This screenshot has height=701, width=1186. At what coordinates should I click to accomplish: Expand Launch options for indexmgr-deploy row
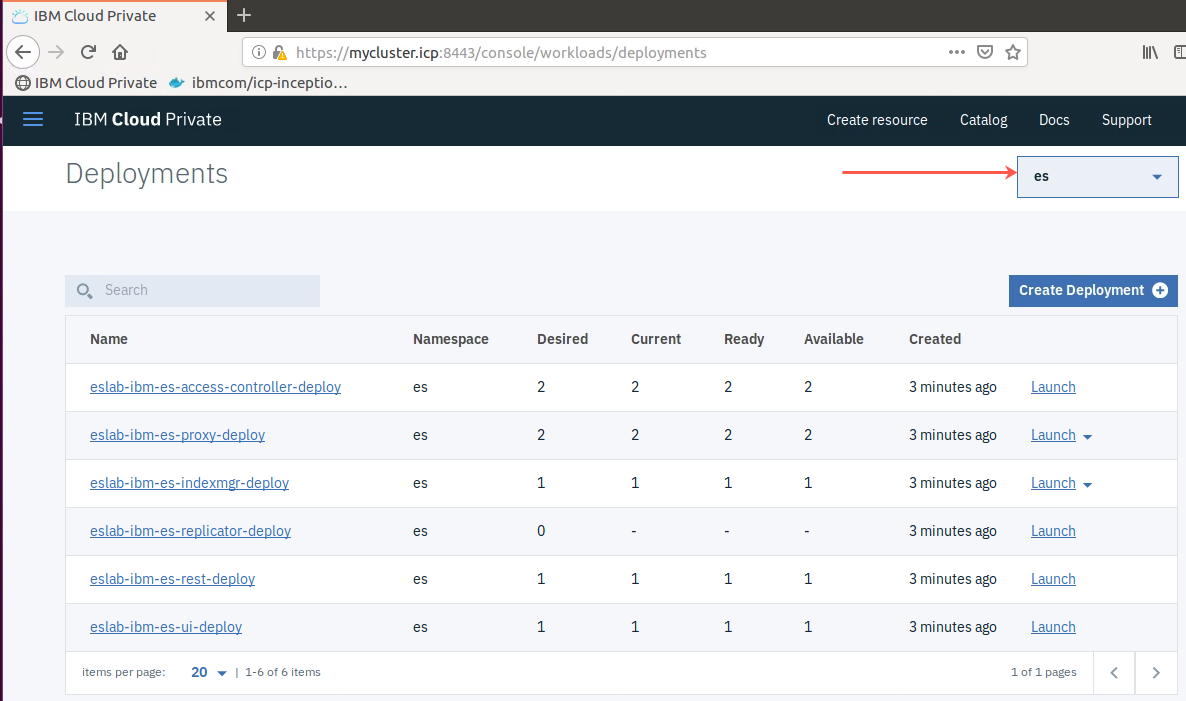point(1088,485)
